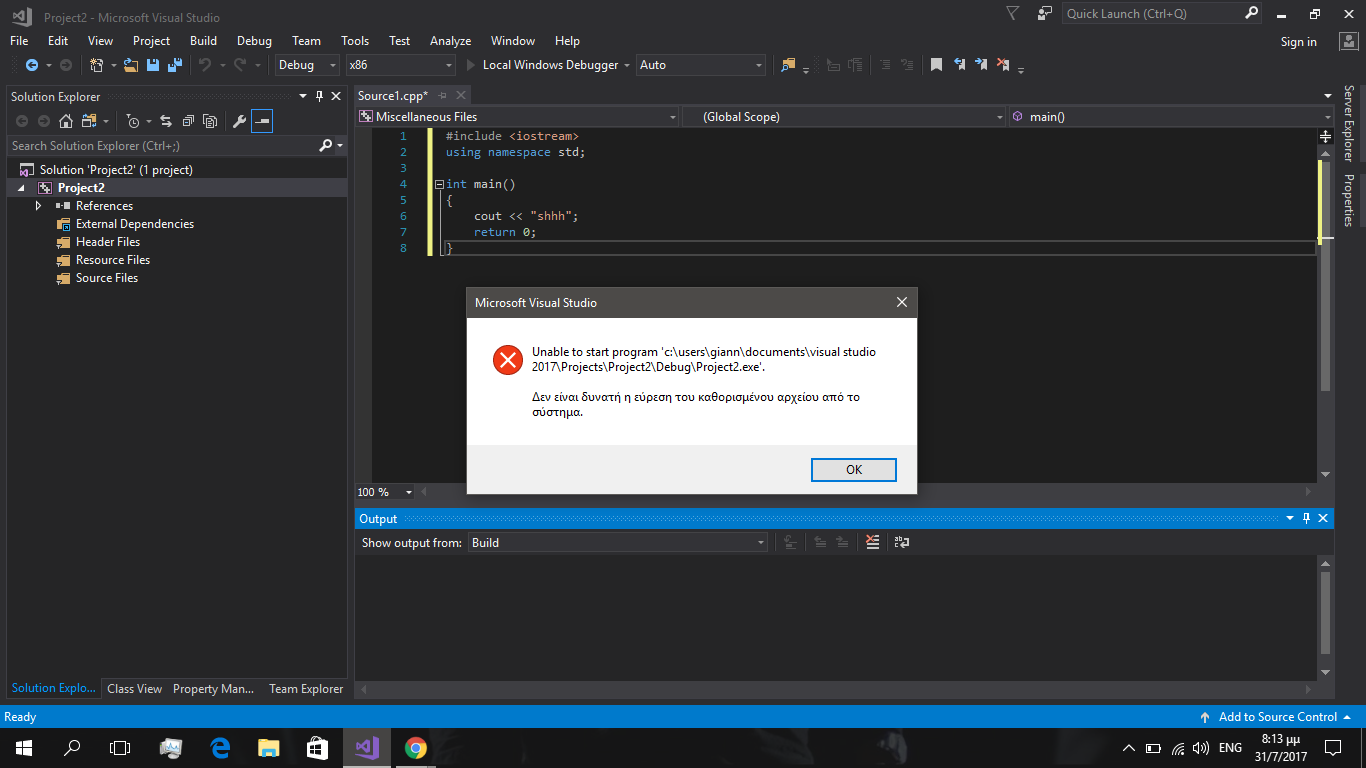Click the New Project toolbar icon
This screenshot has height=768, width=1366.
[x=97, y=65]
